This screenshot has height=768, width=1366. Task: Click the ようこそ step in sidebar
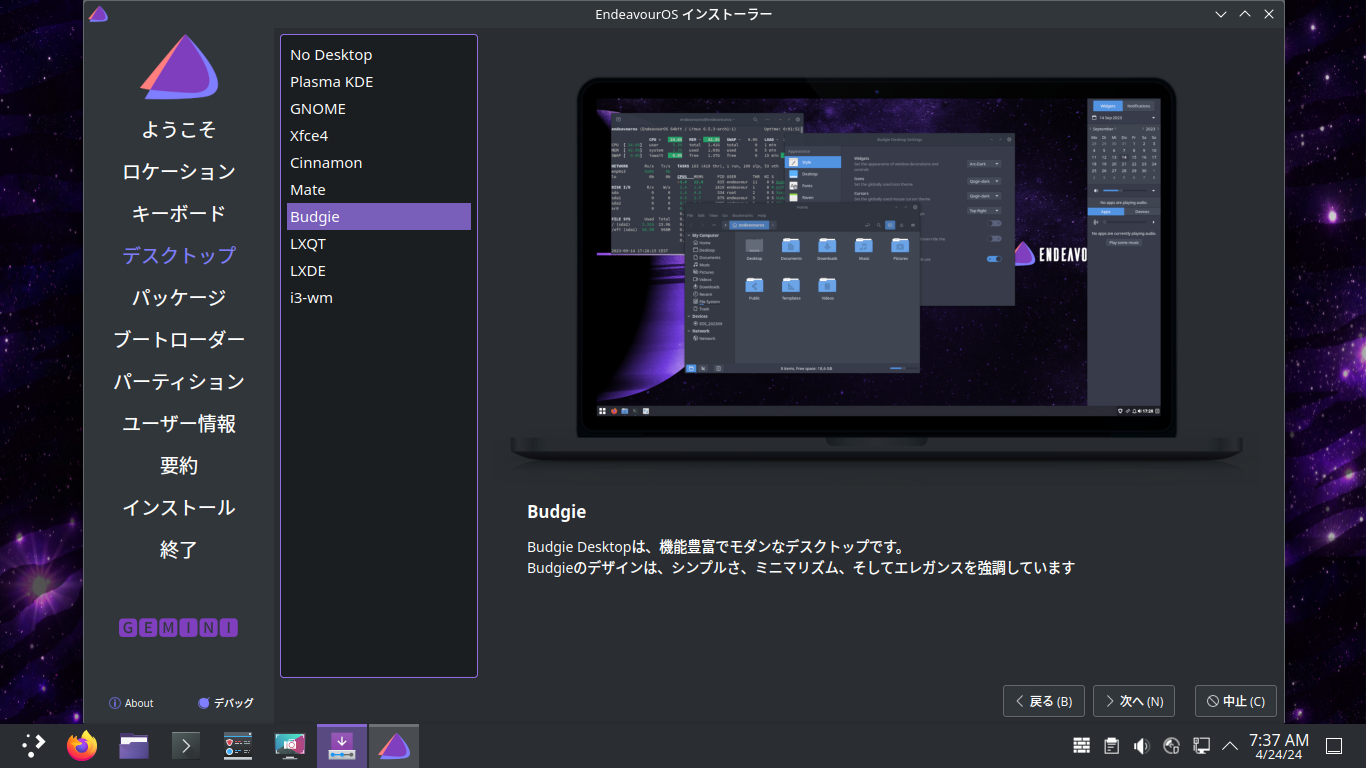click(x=179, y=130)
